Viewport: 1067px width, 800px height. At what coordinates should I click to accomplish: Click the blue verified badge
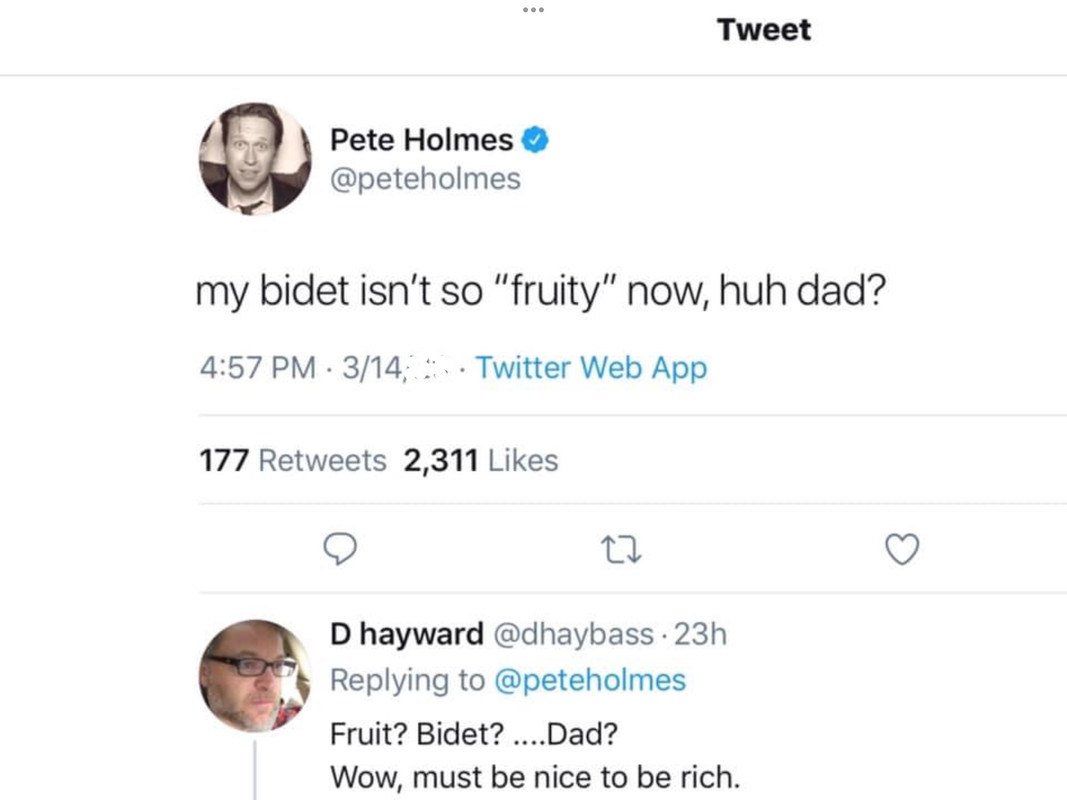(536, 141)
